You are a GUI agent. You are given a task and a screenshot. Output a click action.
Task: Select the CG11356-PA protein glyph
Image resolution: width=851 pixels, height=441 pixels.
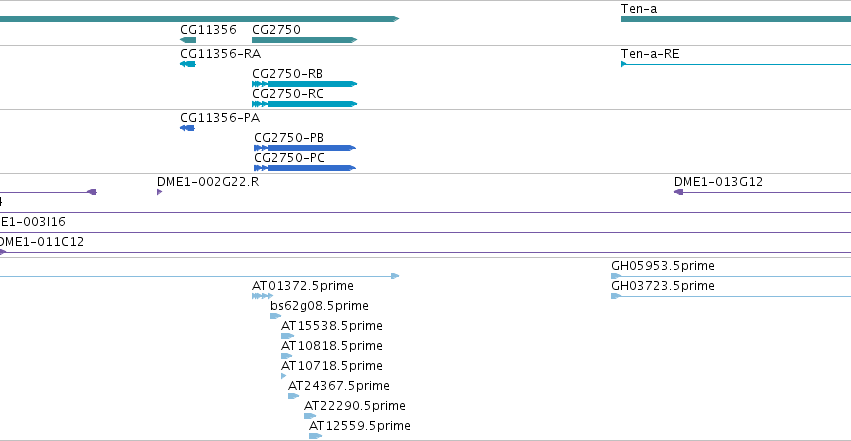(x=187, y=128)
